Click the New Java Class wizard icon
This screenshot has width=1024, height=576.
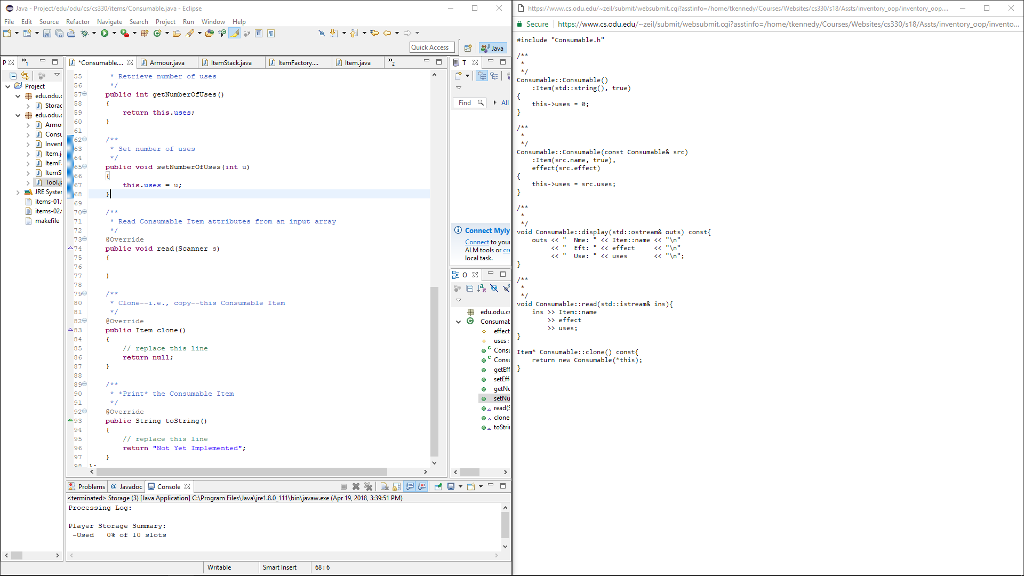(157, 32)
